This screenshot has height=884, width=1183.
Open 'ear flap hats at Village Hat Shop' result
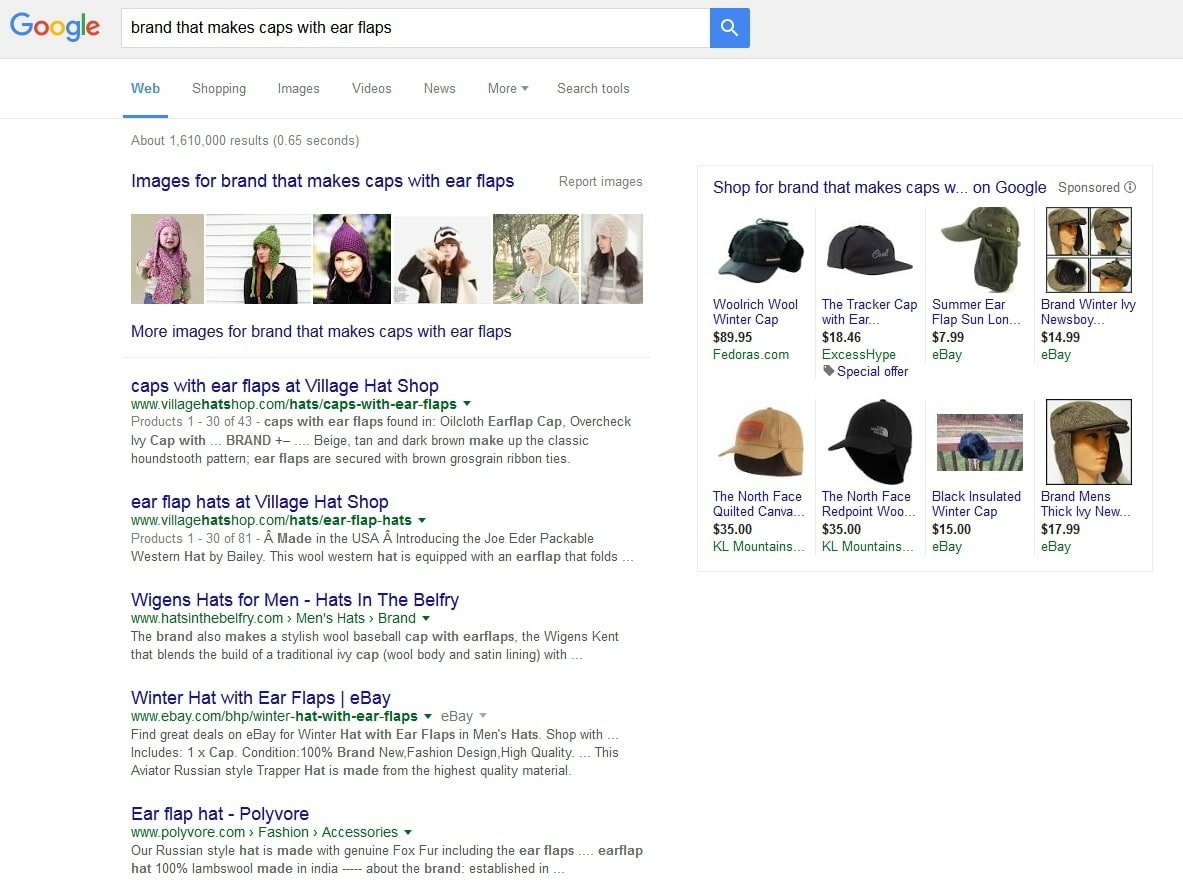[260, 502]
